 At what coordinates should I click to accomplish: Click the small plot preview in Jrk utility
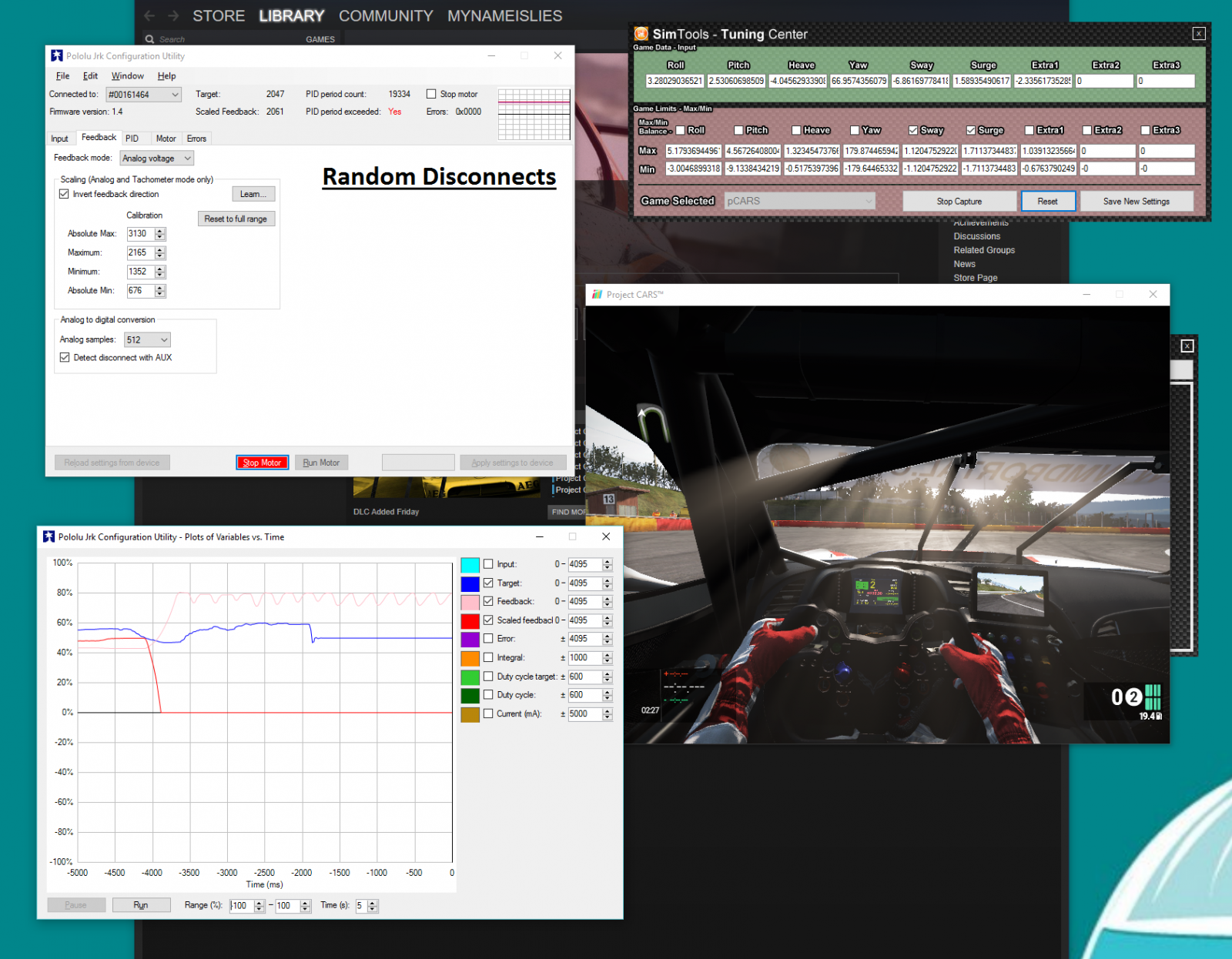click(534, 114)
